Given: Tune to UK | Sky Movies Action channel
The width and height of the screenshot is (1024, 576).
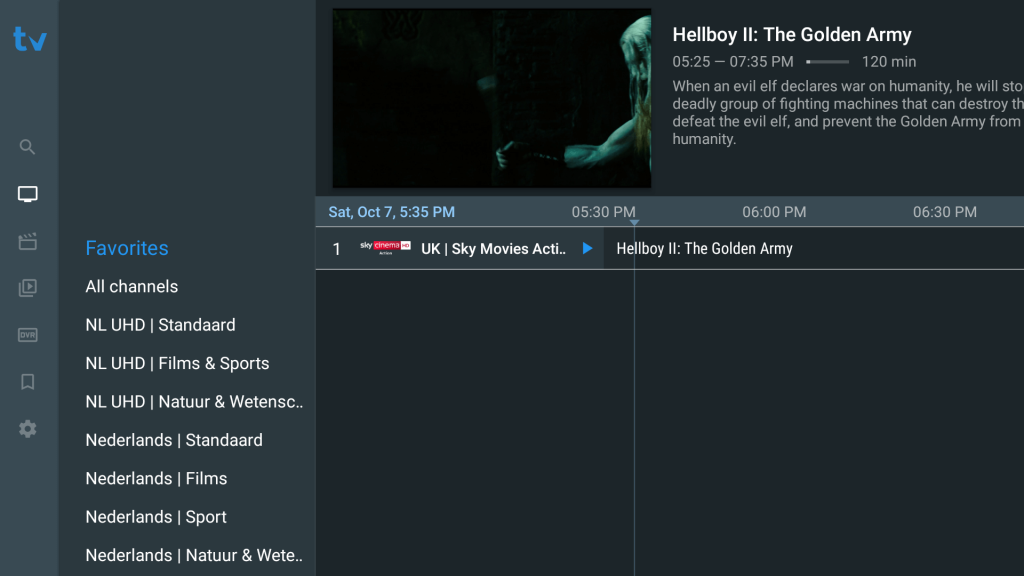Looking at the screenshot, I should (x=494, y=249).
